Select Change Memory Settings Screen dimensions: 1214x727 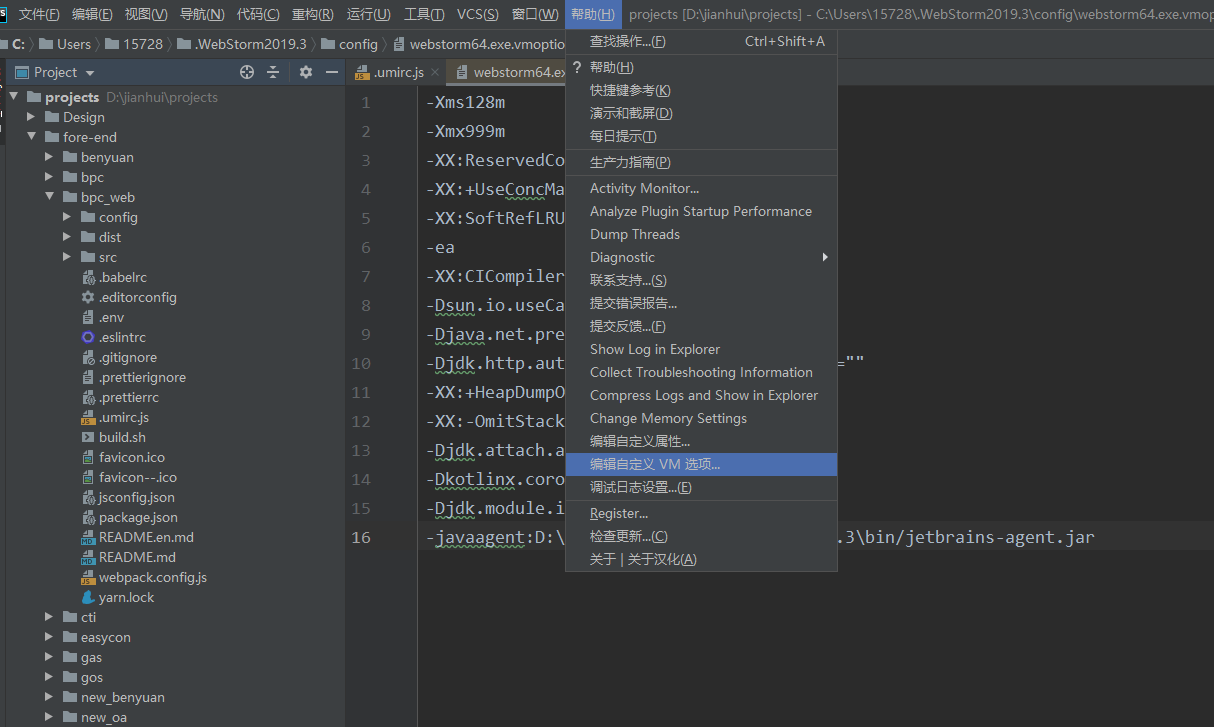click(701, 418)
